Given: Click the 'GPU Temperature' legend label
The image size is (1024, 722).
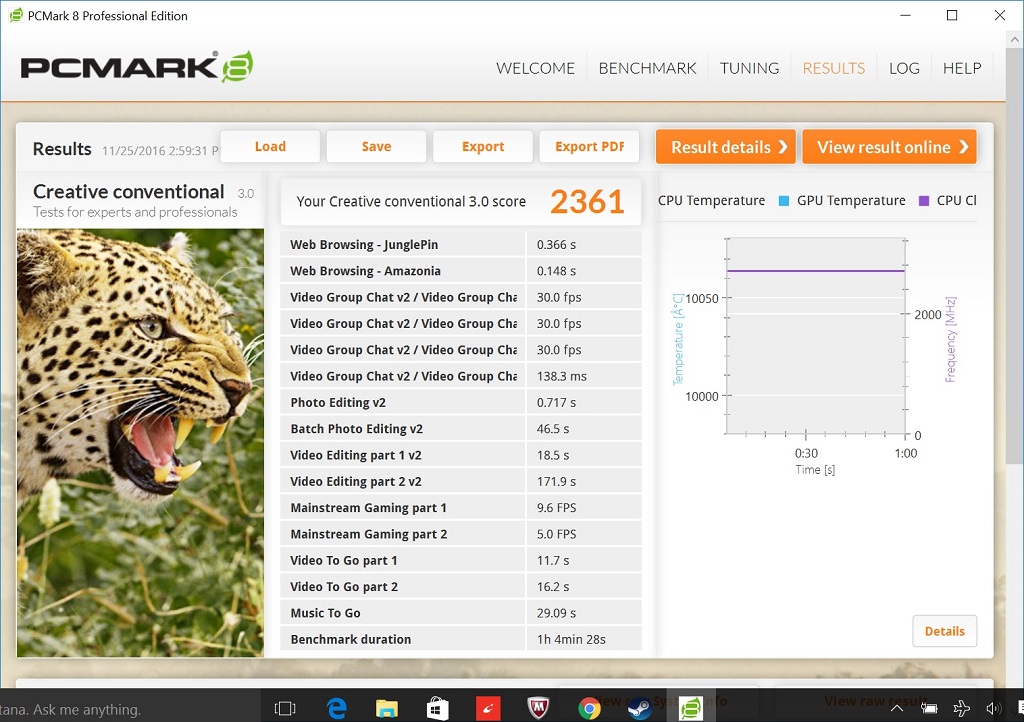Looking at the screenshot, I should tap(851, 200).
